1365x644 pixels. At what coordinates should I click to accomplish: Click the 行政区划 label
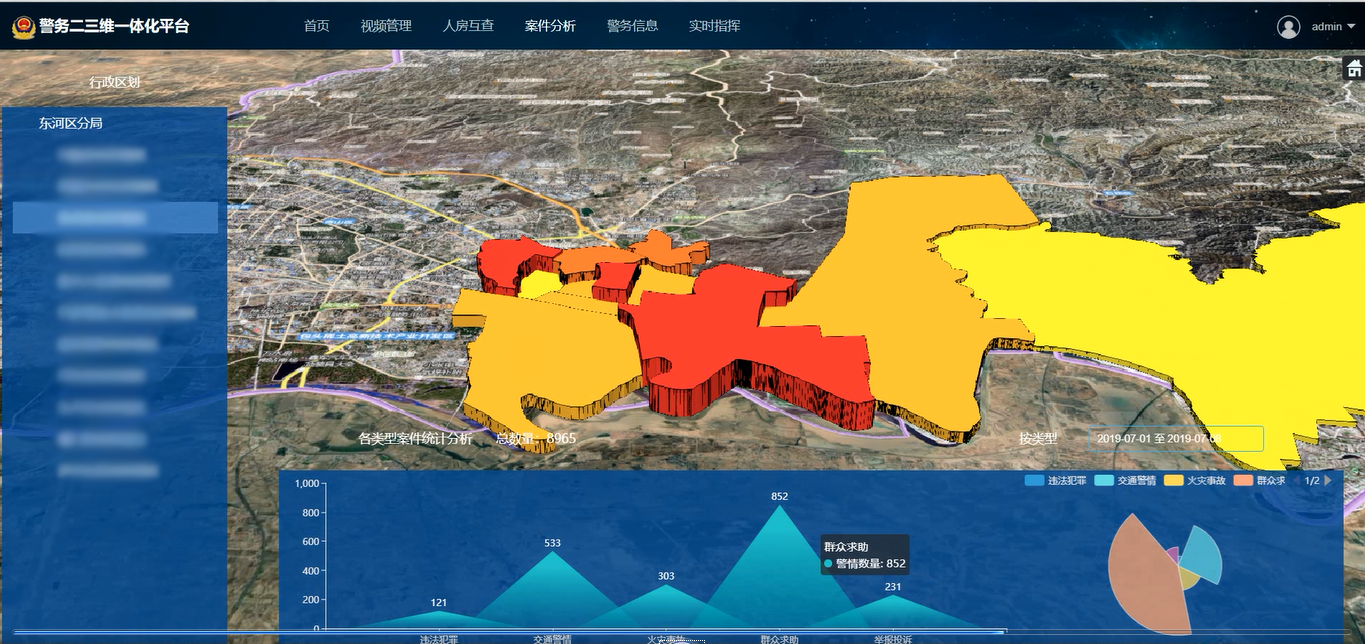coord(114,82)
